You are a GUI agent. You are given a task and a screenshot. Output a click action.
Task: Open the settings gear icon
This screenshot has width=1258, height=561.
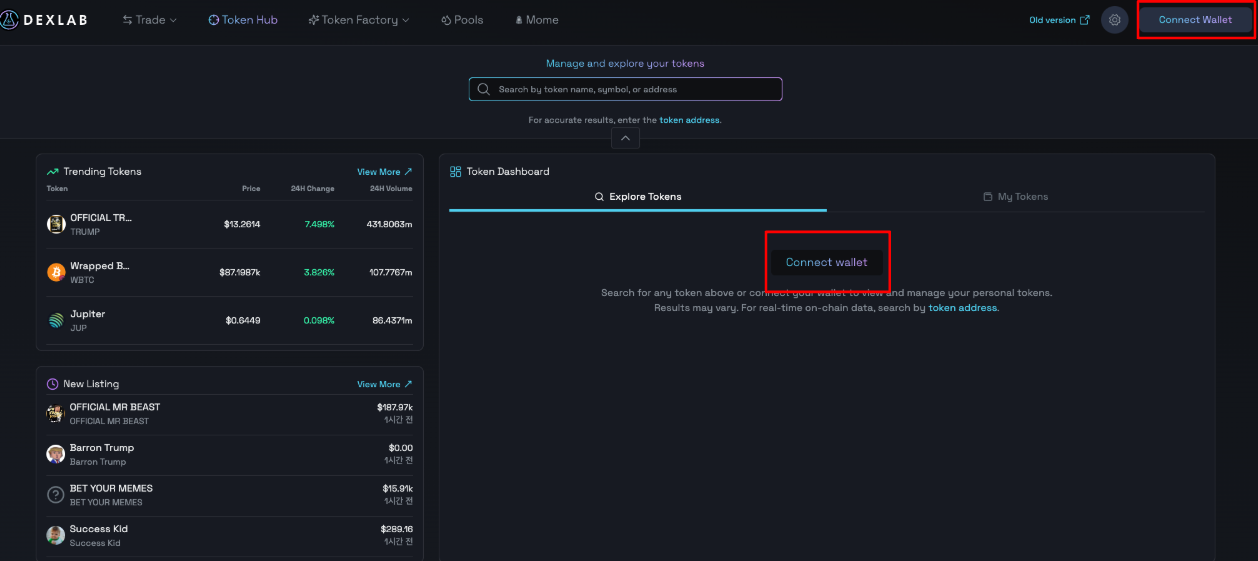pyautogui.click(x=1114, y=20)
